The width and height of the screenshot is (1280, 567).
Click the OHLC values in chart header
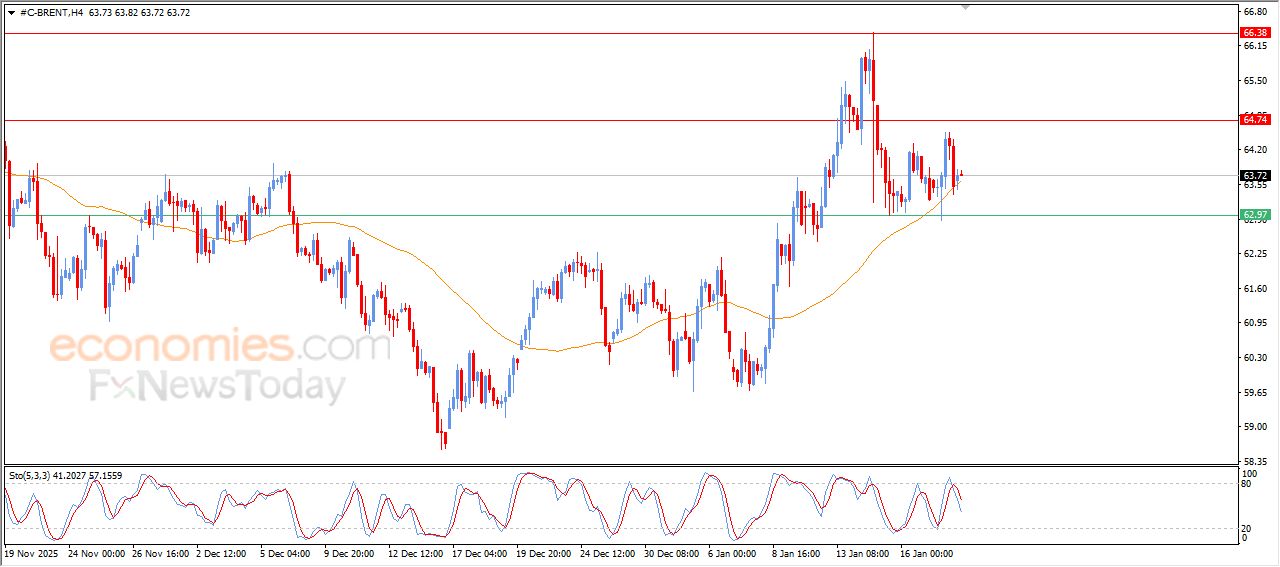point(139,13)
